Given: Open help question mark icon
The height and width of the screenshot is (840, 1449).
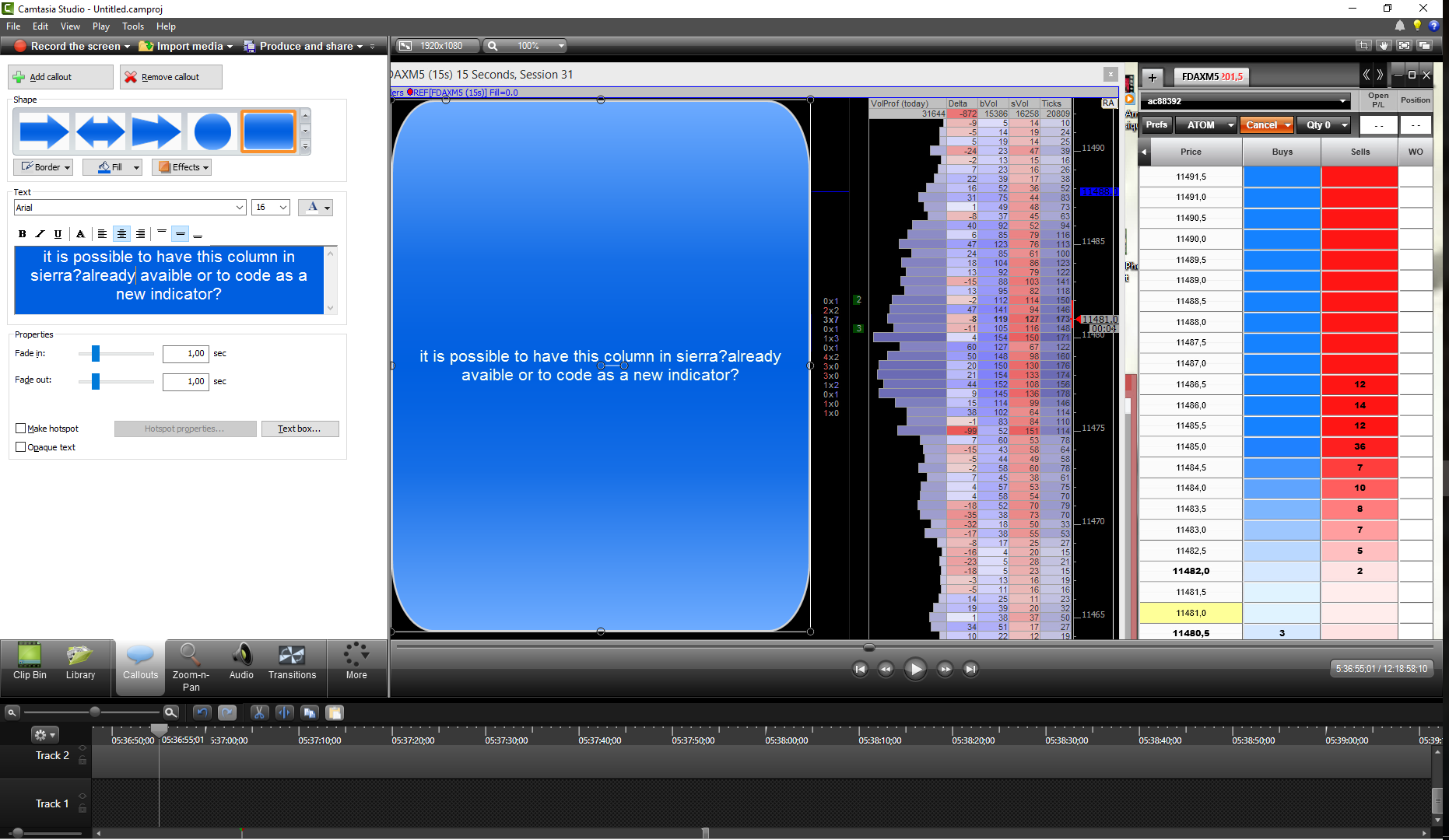Looking at the screenshot, I should point(1434,26).
